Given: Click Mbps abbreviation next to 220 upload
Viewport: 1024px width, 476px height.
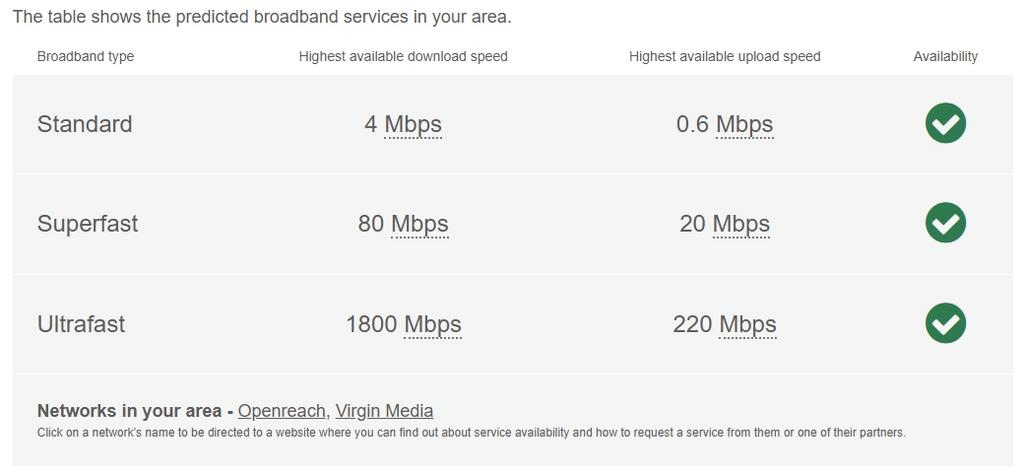Looking at the screenshot, I should (x=747, y=324).
